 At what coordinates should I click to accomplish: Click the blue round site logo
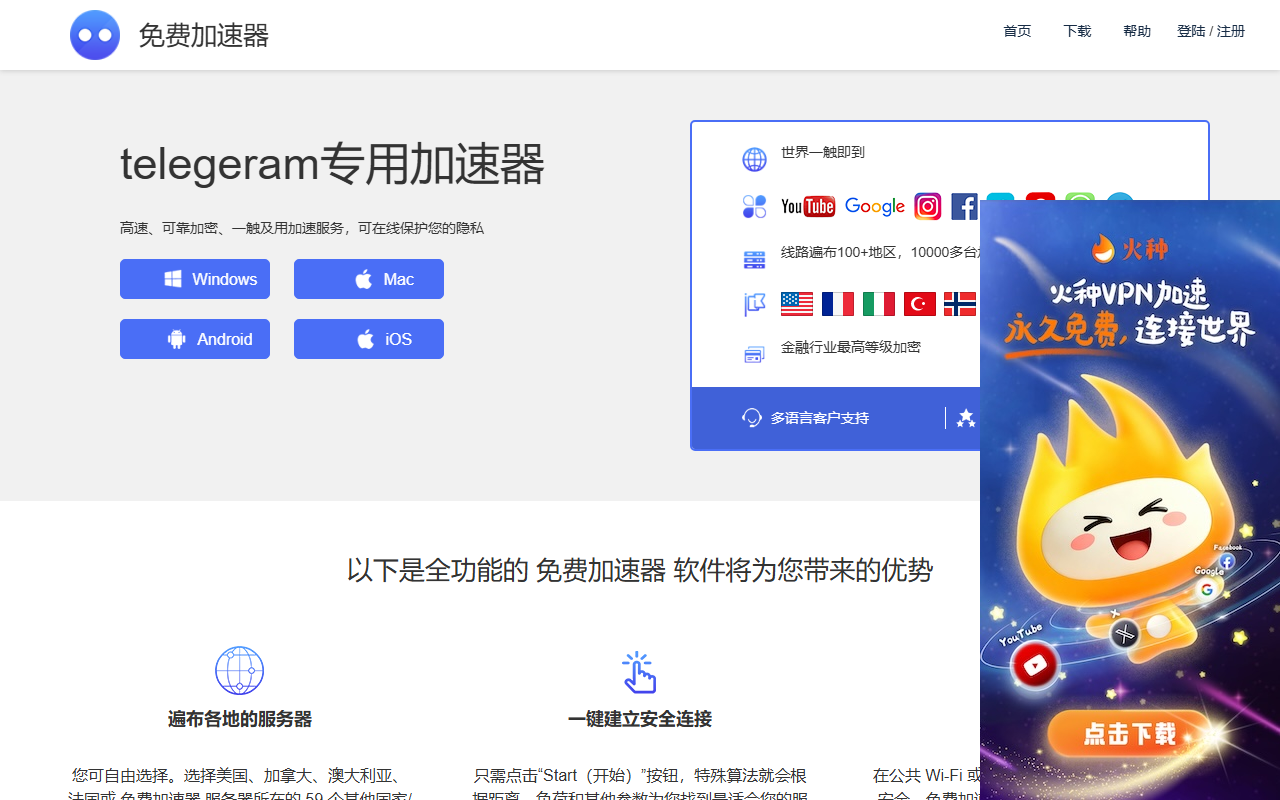(x=95, y=35)
